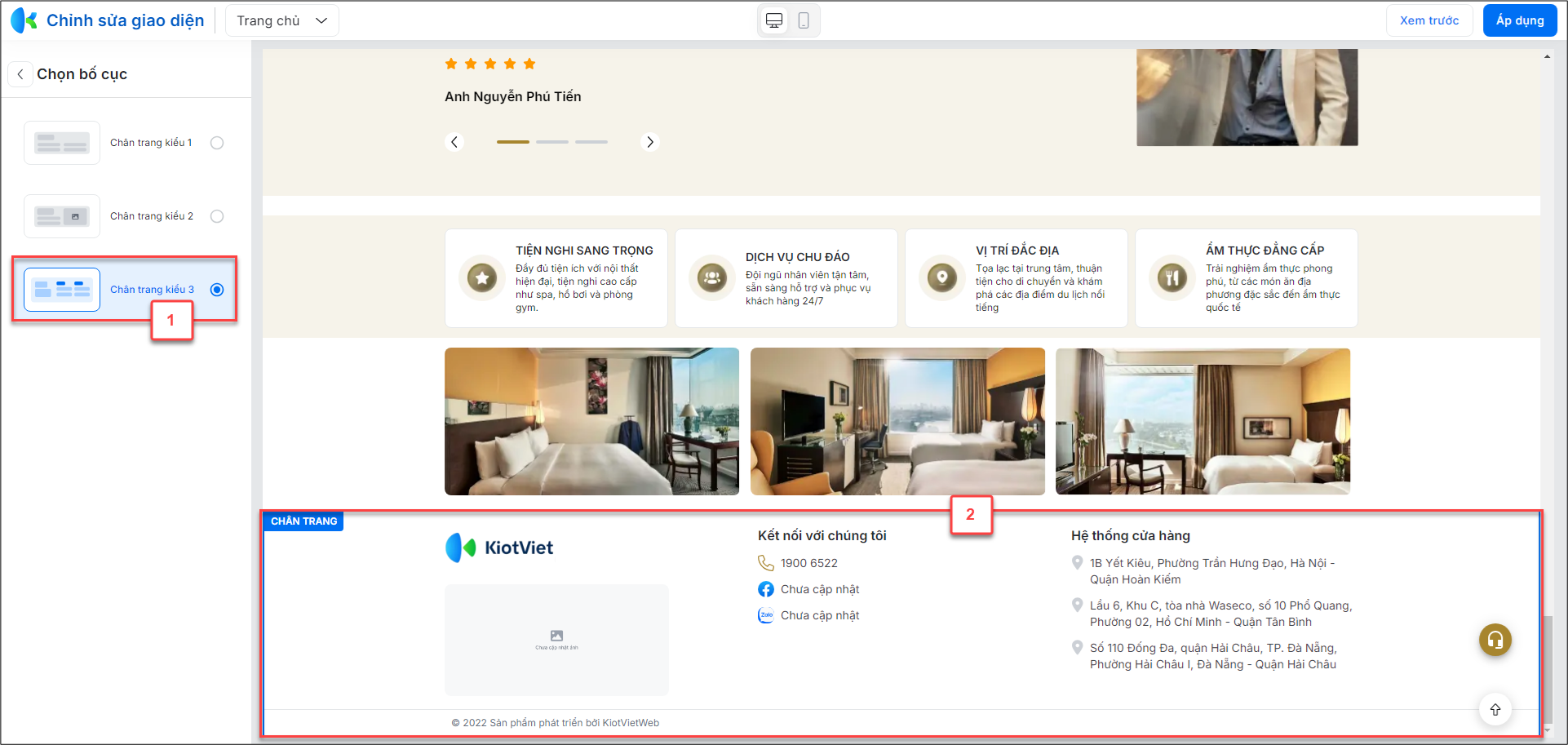This screenshot has width=1568, height=745.
Task: Click the Xem trước button
Action: 1429,20
